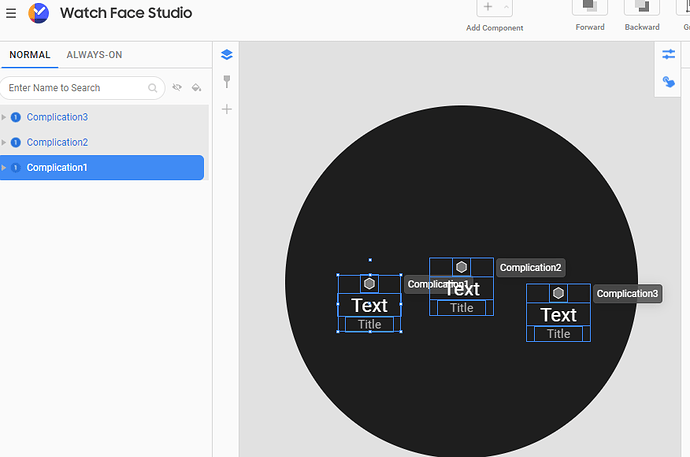This screenshot has height=457, width=690.
Task: Click the Forward layer order icon
Action: pyautogui.click(x=590, y=8)
